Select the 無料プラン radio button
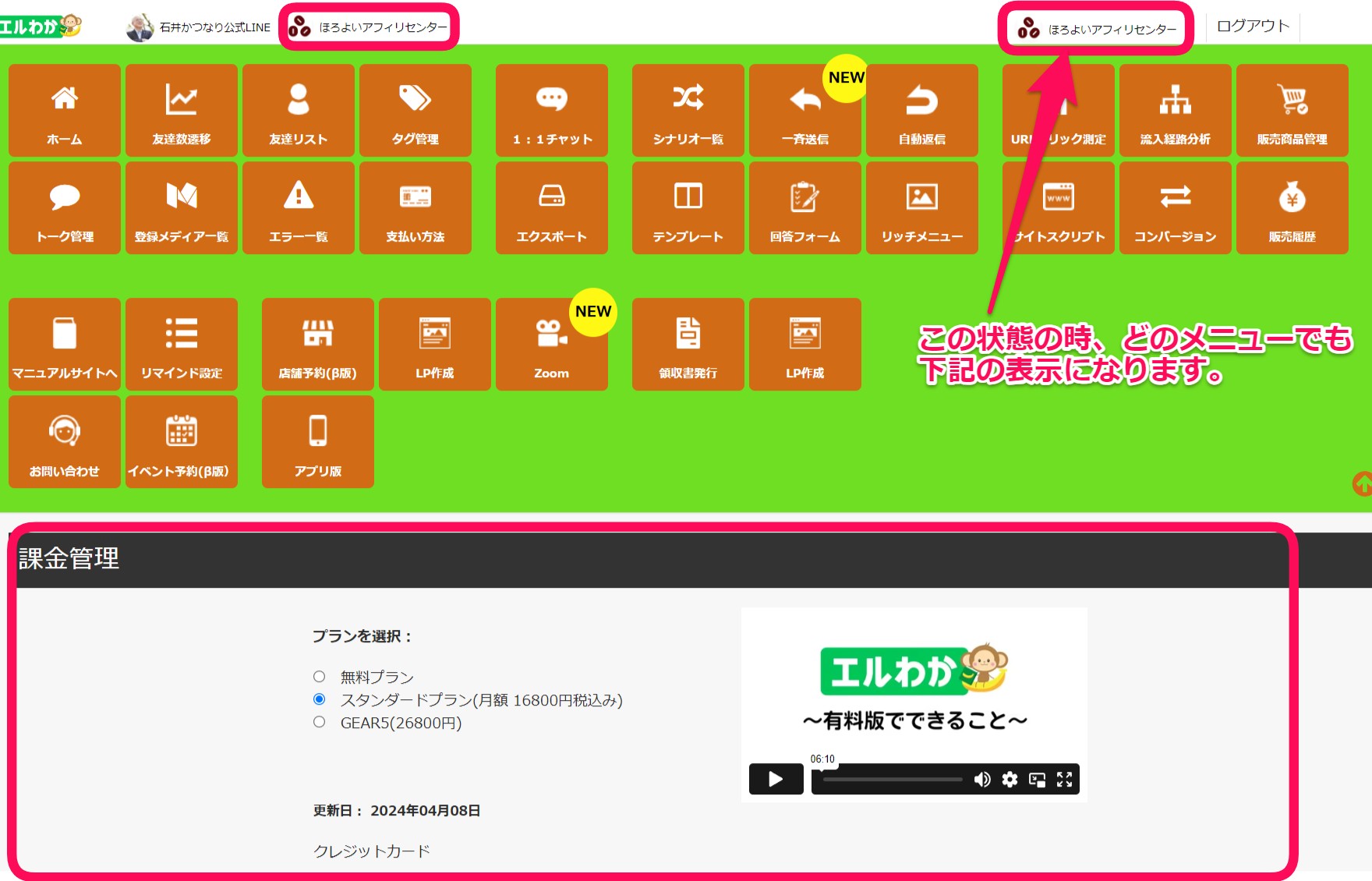 click(x=319, y=677)
